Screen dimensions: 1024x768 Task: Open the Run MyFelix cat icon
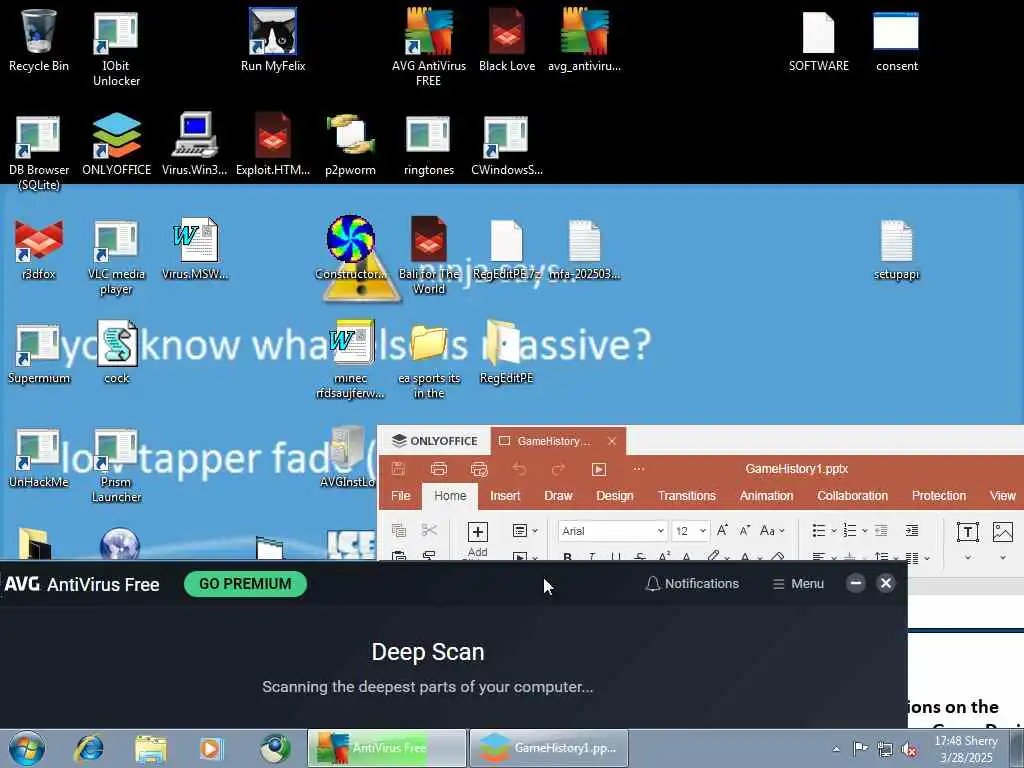click(x=273, y=40)
